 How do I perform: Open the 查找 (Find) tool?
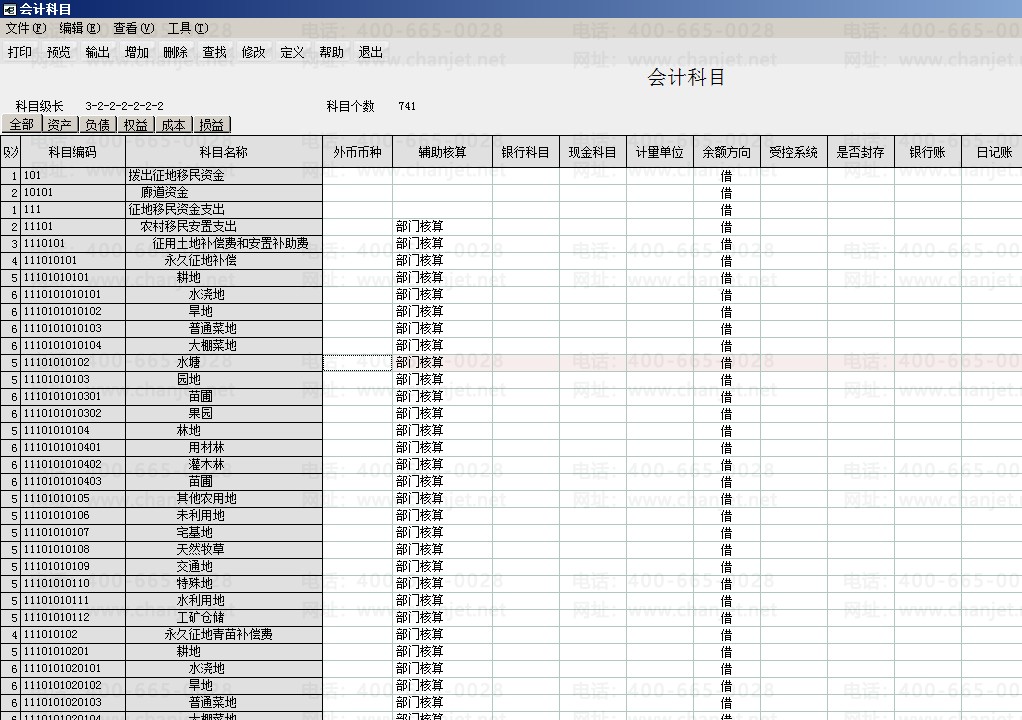[214, 52]
